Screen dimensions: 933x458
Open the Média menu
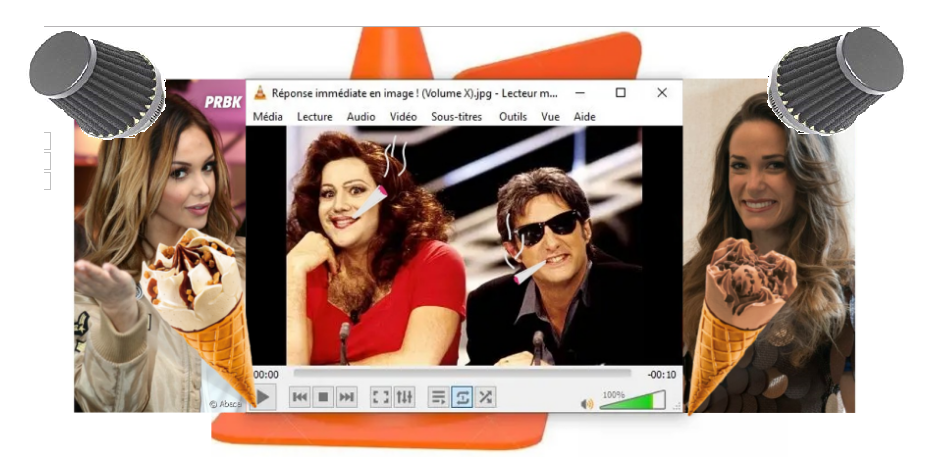[268, 117]
